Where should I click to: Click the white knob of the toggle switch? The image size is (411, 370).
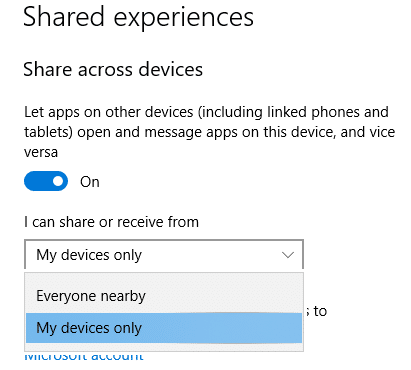pos(58,181)
